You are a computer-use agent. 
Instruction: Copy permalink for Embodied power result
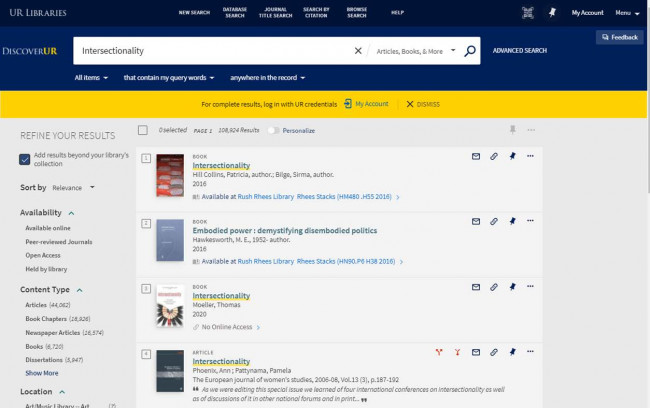[x=494, y=221]
